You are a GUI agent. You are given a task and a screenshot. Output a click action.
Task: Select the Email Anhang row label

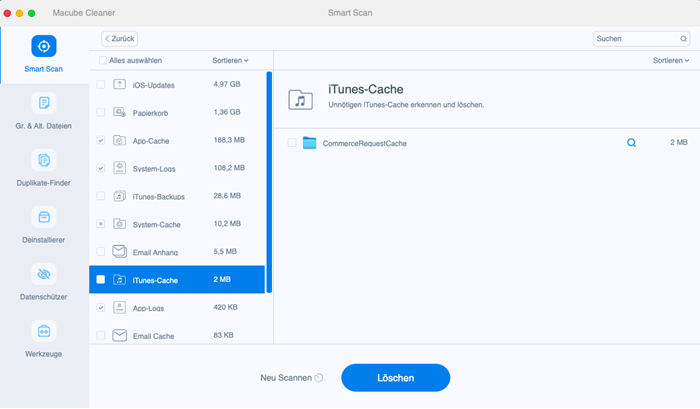tap(155, 252)
